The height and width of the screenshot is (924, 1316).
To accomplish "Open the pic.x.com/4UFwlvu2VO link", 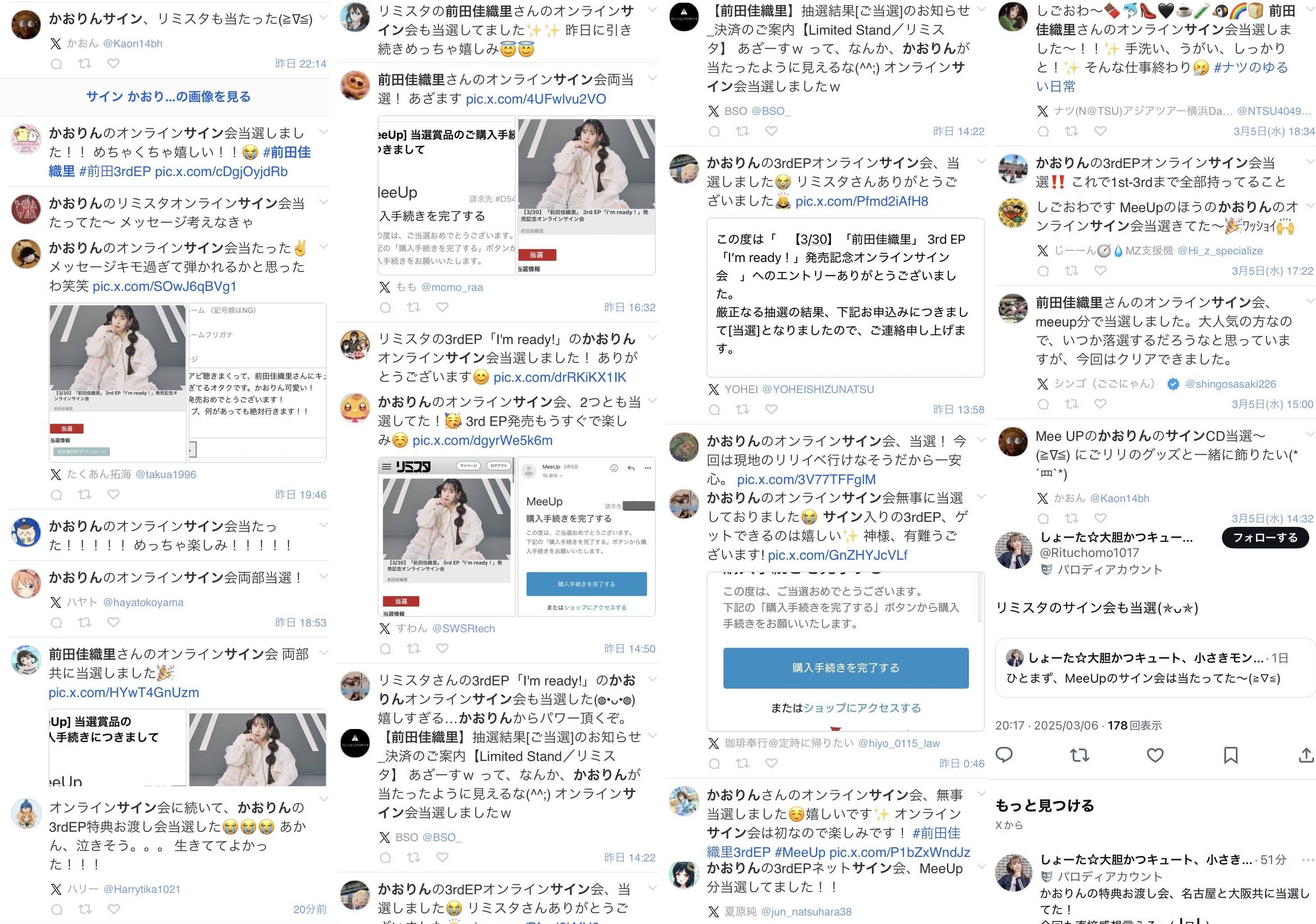I will (535, 99).
